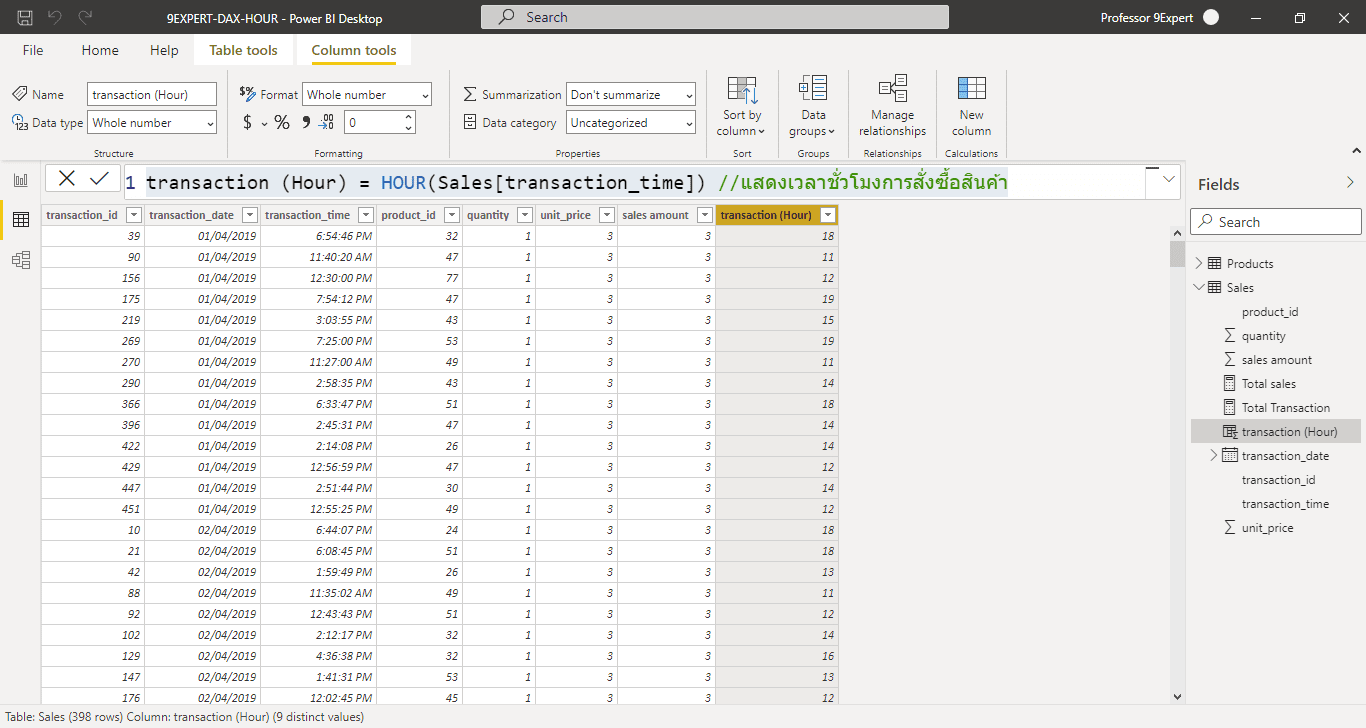The width and height of the screenshot is (1366, 728).
Task: Apply percentage format
Action: 282,123
